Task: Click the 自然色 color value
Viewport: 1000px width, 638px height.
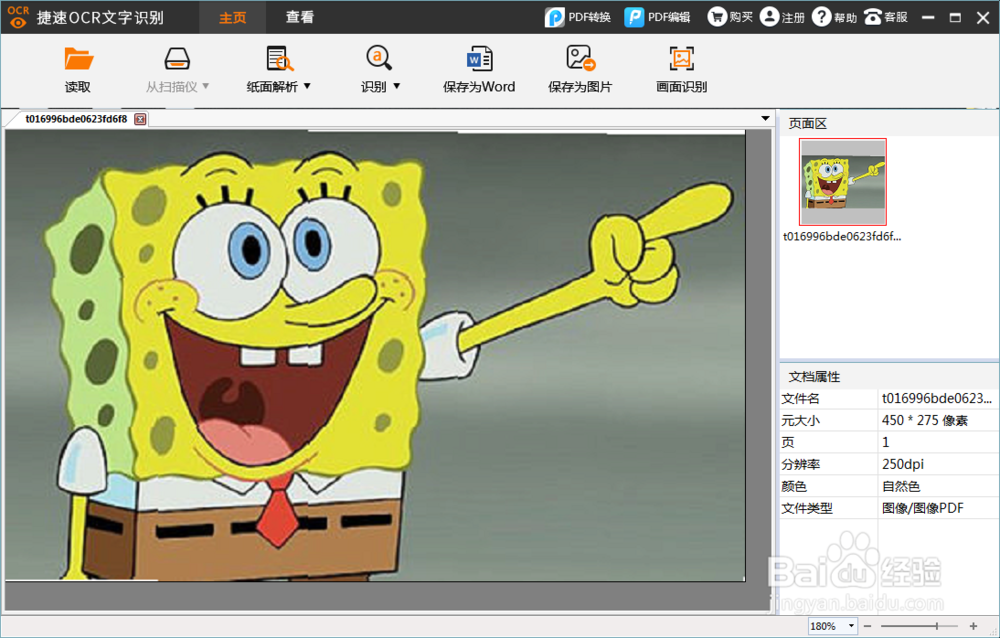Action: click(x=901, y=486)
